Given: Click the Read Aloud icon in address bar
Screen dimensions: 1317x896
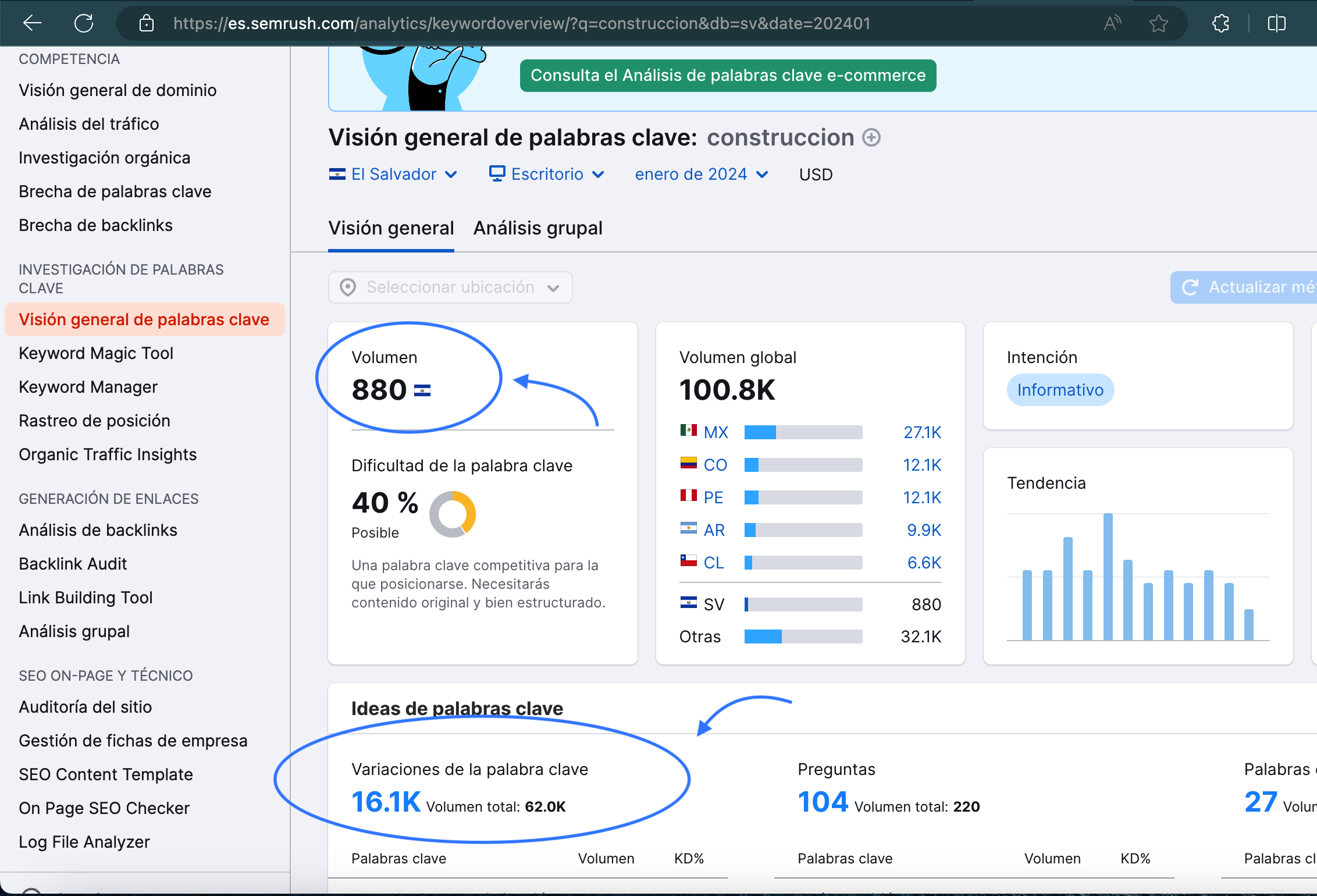Looking at the screenshot, I should point(1112,23).
